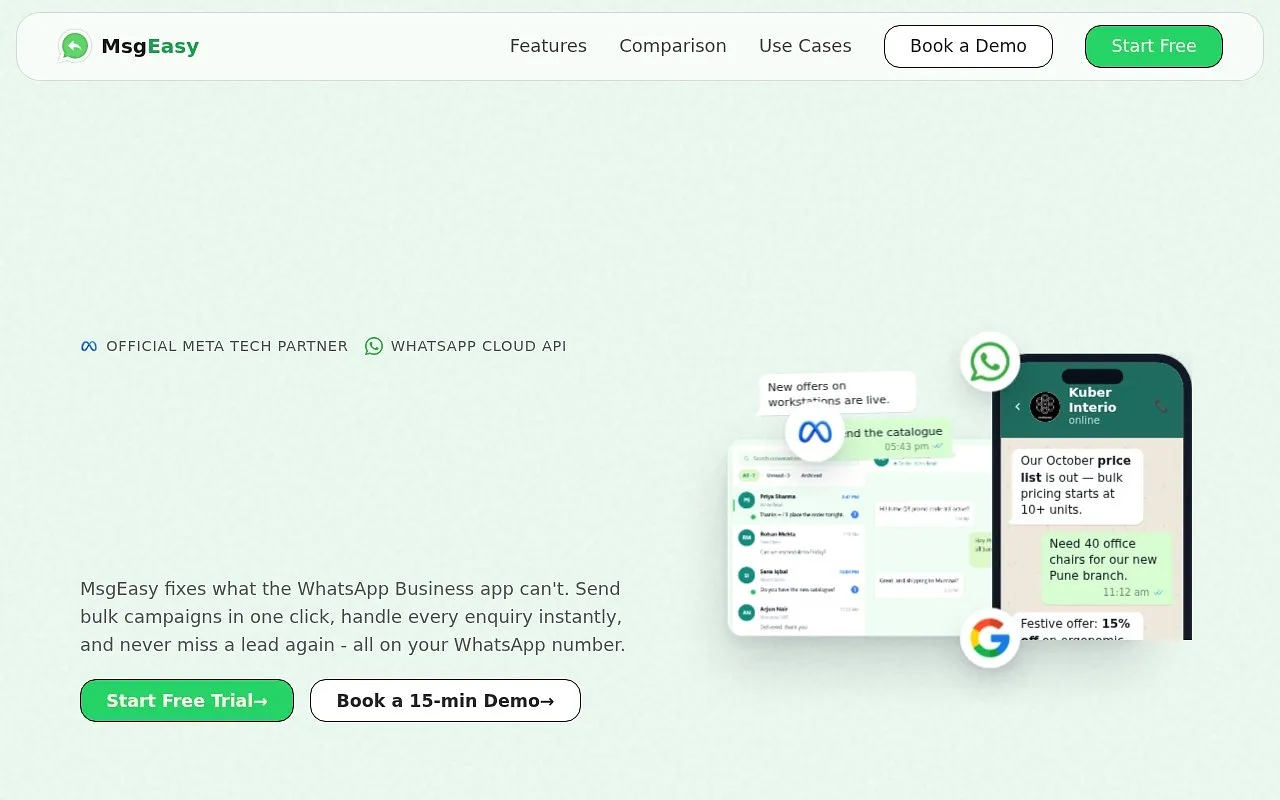1280x800 pixels.
Task: Click the 'New offers on workstations are live.' bubble
Action: pyautogui.click(x=837, y=393)
